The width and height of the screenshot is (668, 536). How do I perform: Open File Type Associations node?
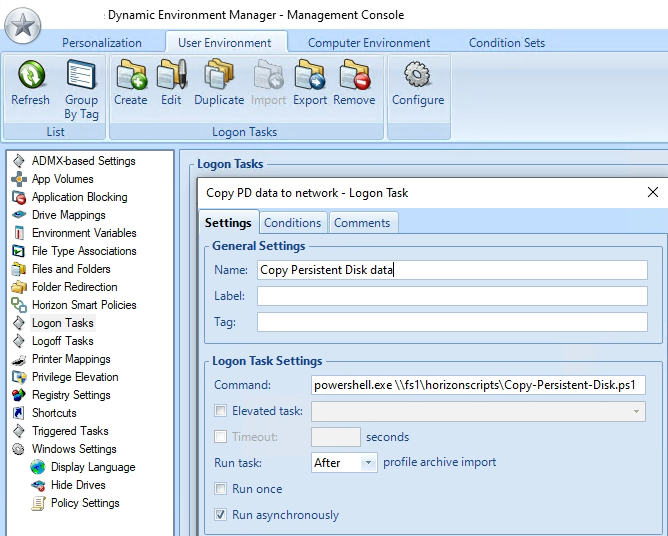84,251
